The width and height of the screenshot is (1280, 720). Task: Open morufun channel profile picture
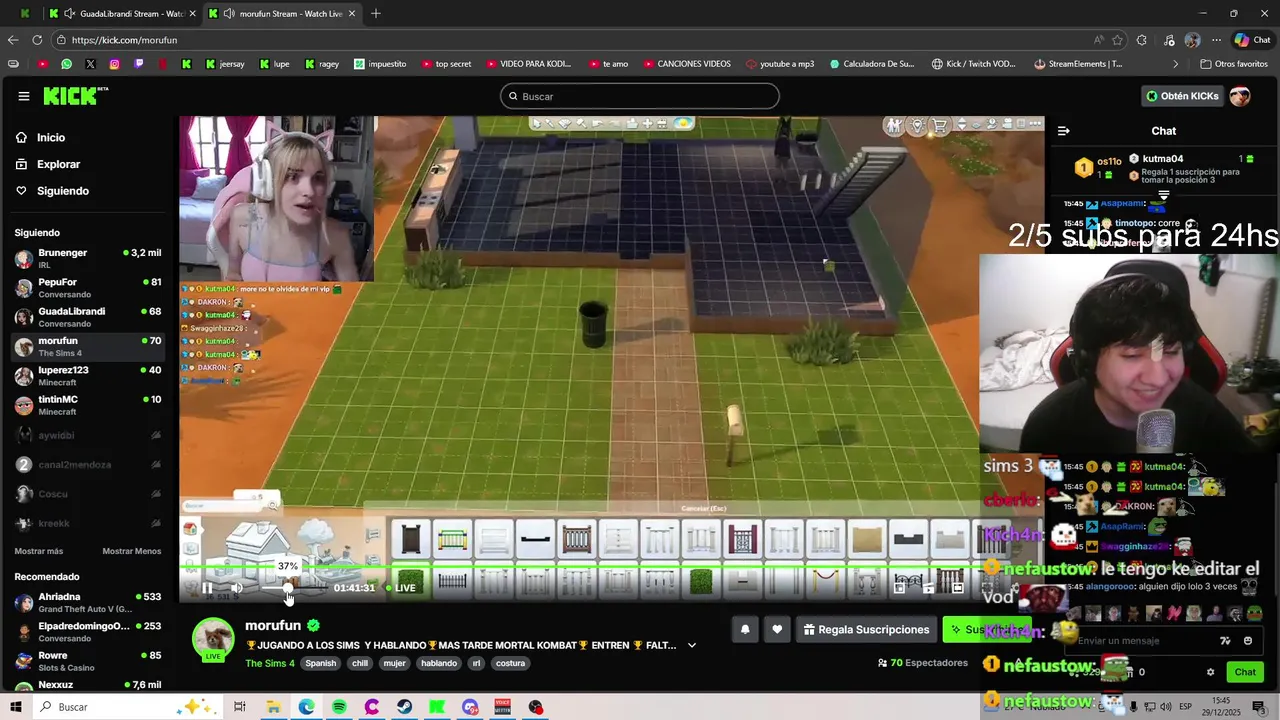pos(213,638)
